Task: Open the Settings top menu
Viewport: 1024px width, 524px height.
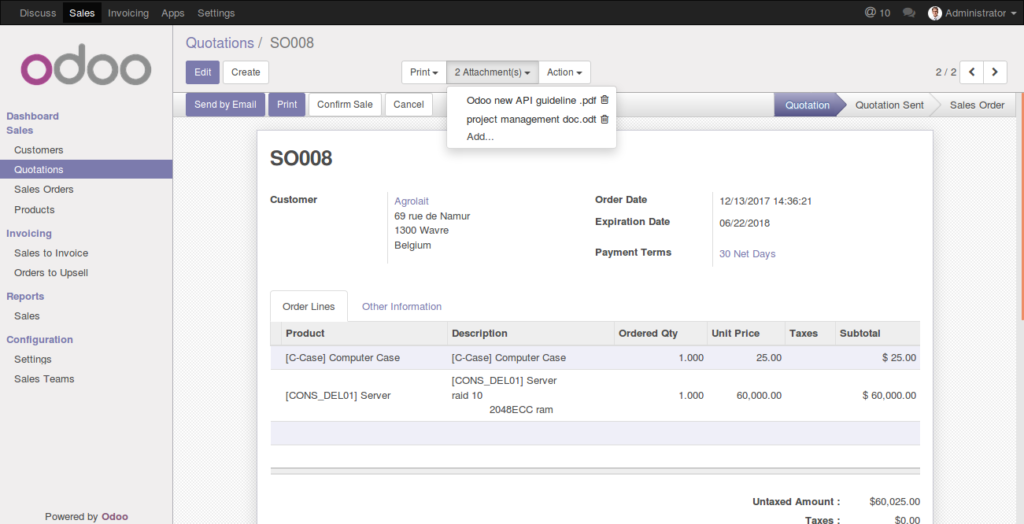Action: point(216,13)
